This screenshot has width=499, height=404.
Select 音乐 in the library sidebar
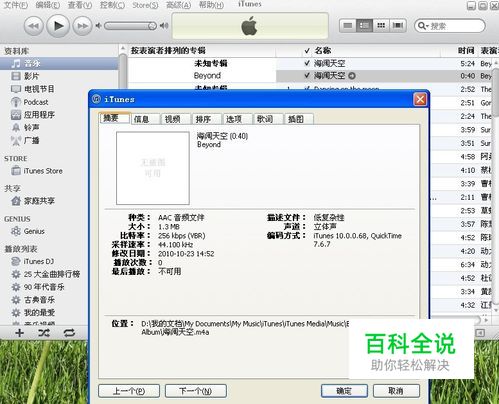[59, 63]
